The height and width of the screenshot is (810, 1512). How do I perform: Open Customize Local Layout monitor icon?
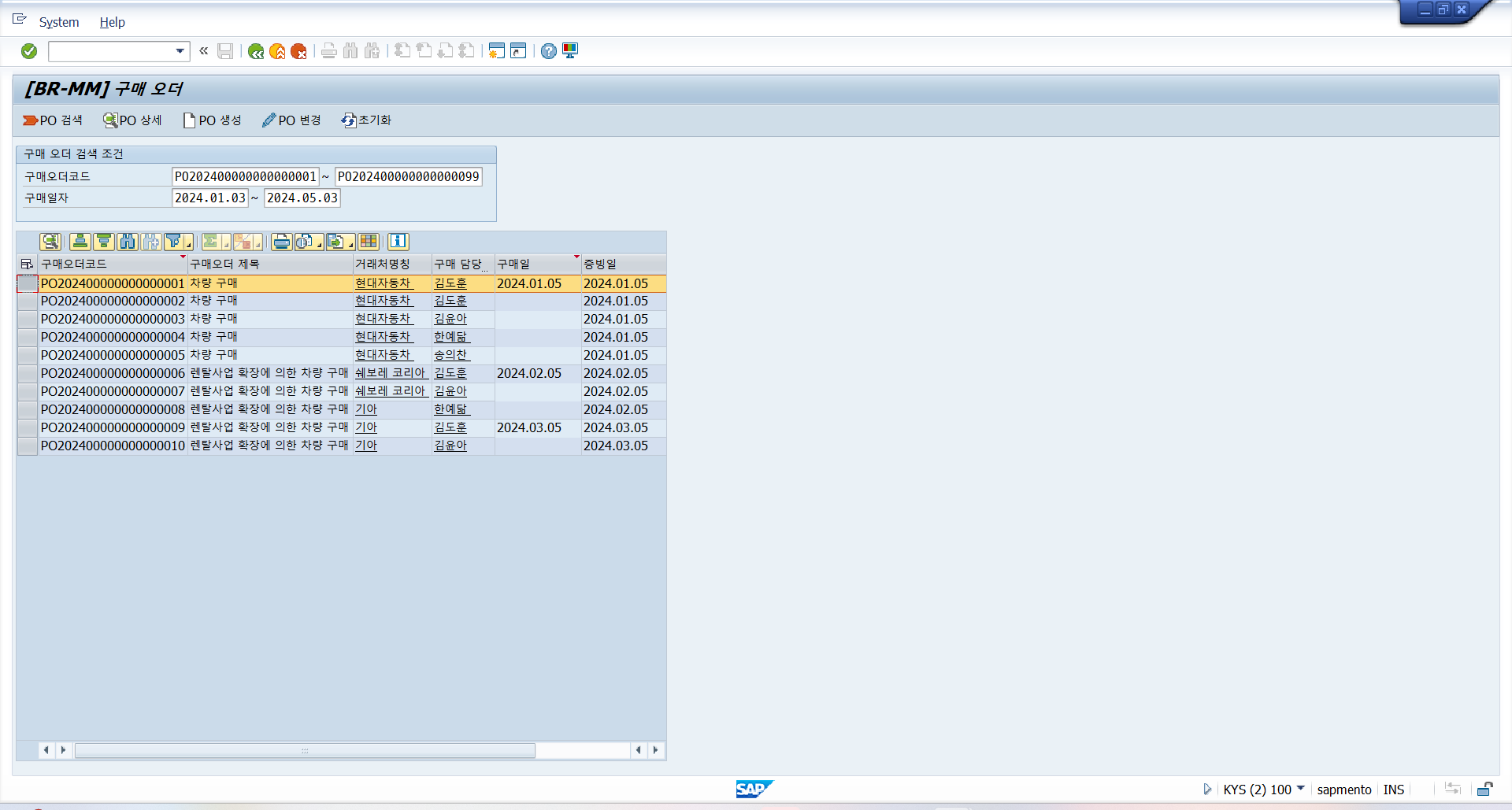(570, 51)
